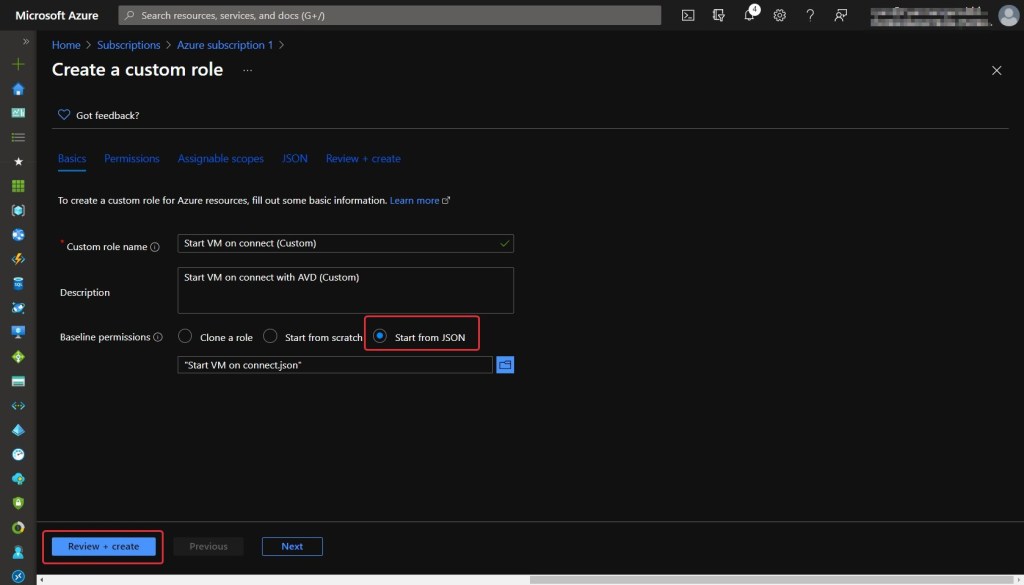Open portal settings gear icon
This screenshot has height=585, width=1024.
[780, 16]
